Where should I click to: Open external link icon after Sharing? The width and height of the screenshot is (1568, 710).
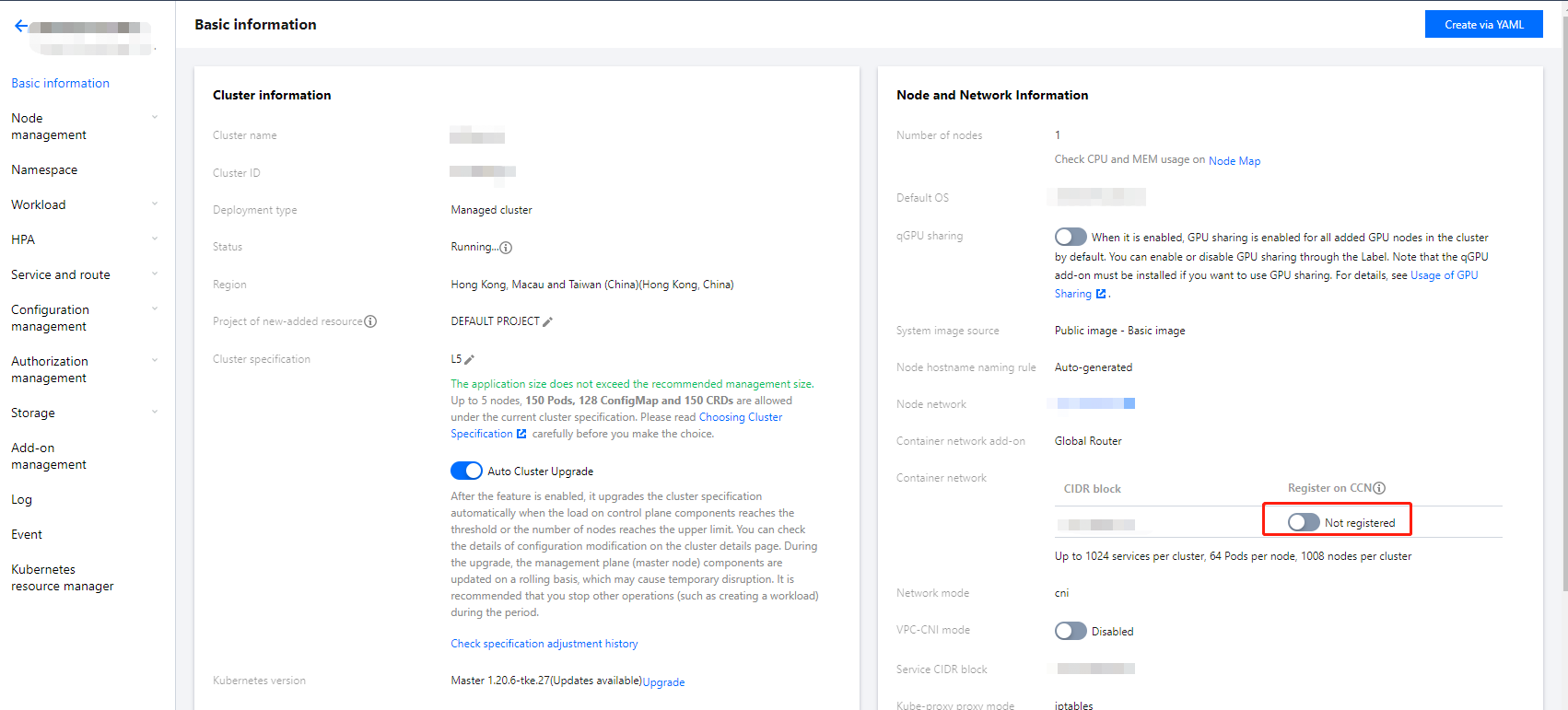(1101, 294)
